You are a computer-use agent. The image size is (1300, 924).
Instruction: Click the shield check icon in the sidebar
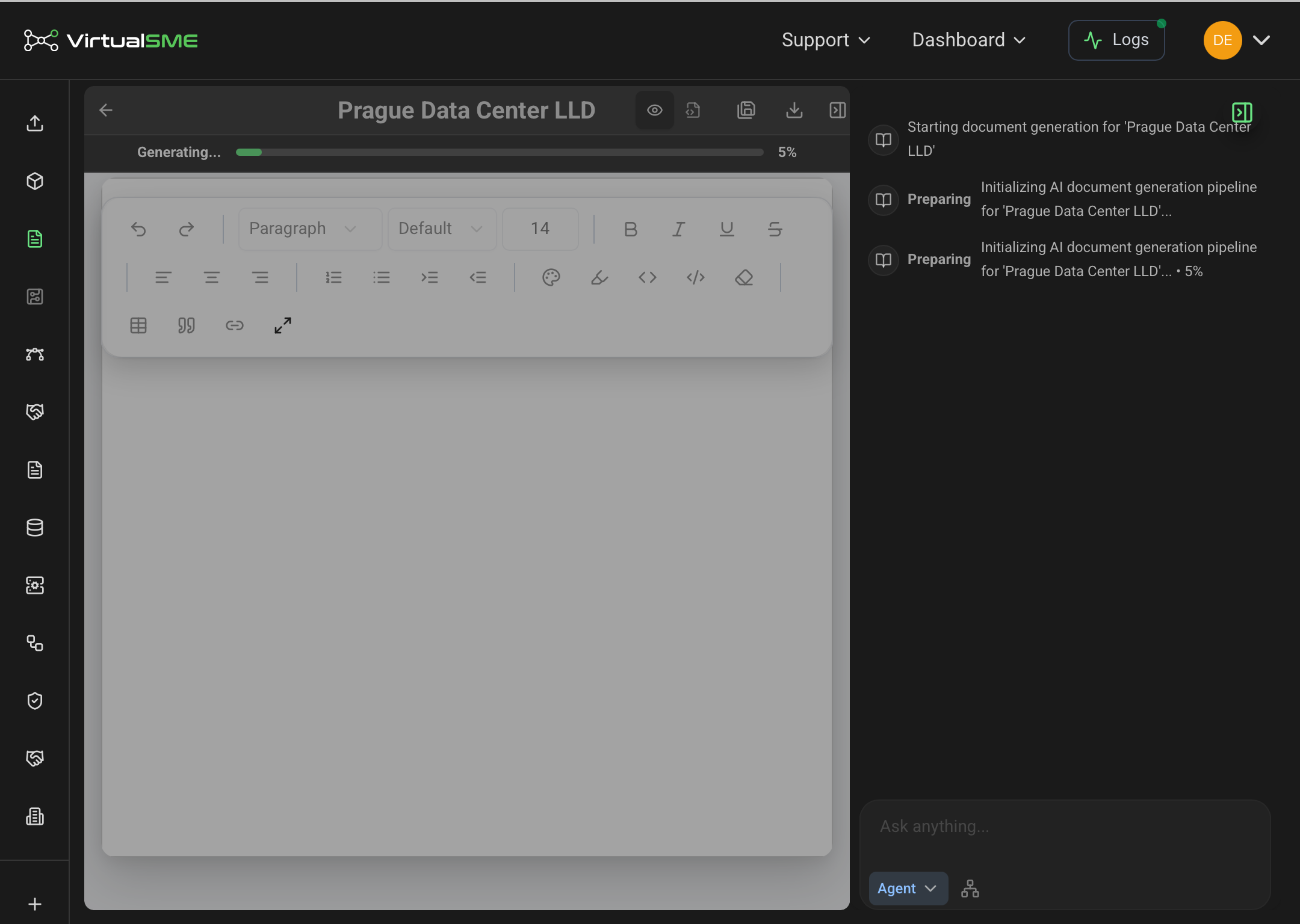point(35,701)
